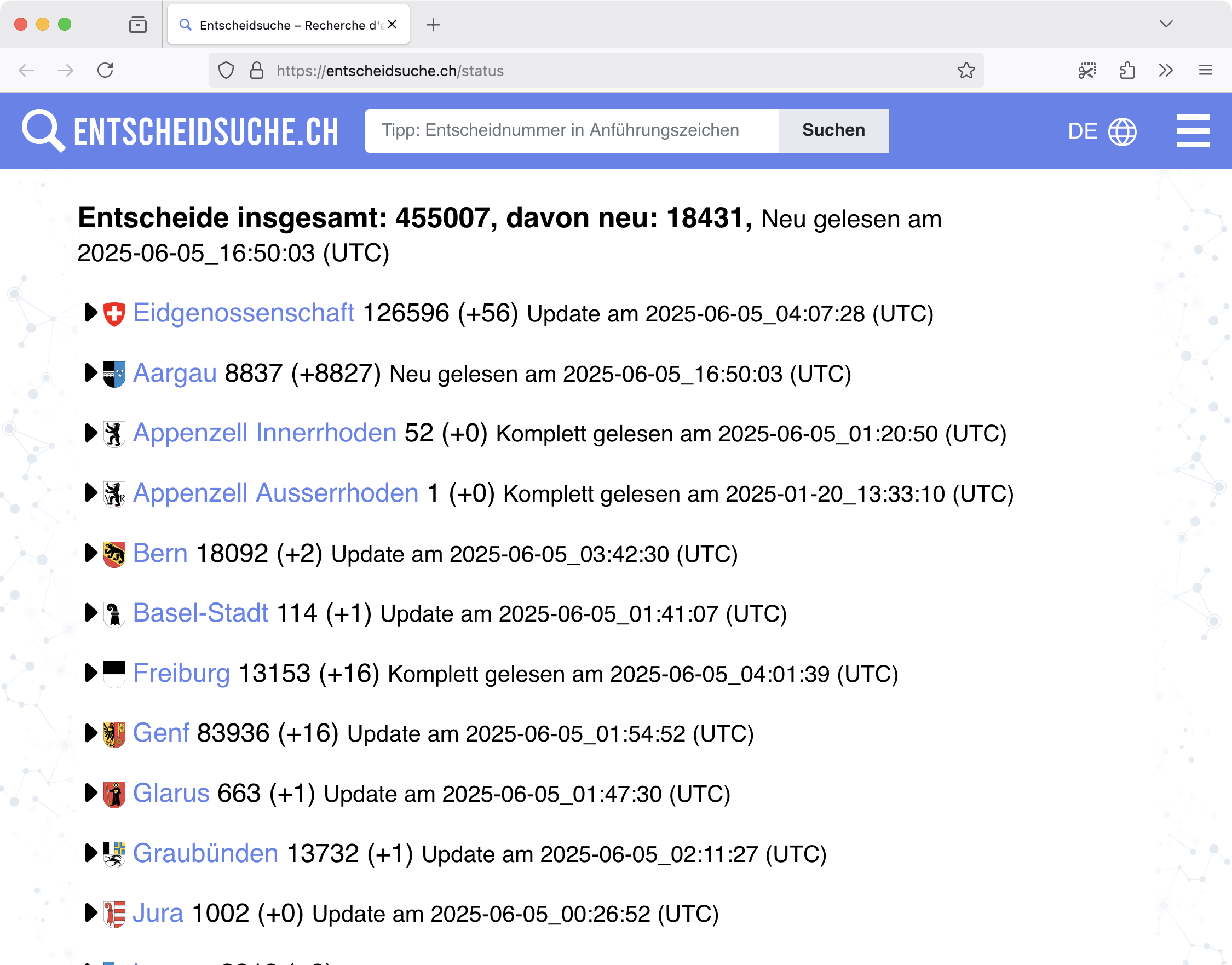This screenshot has height=965, width=1232.
Task: Open Firefox application menu icon
Action: pos(1206,71)
